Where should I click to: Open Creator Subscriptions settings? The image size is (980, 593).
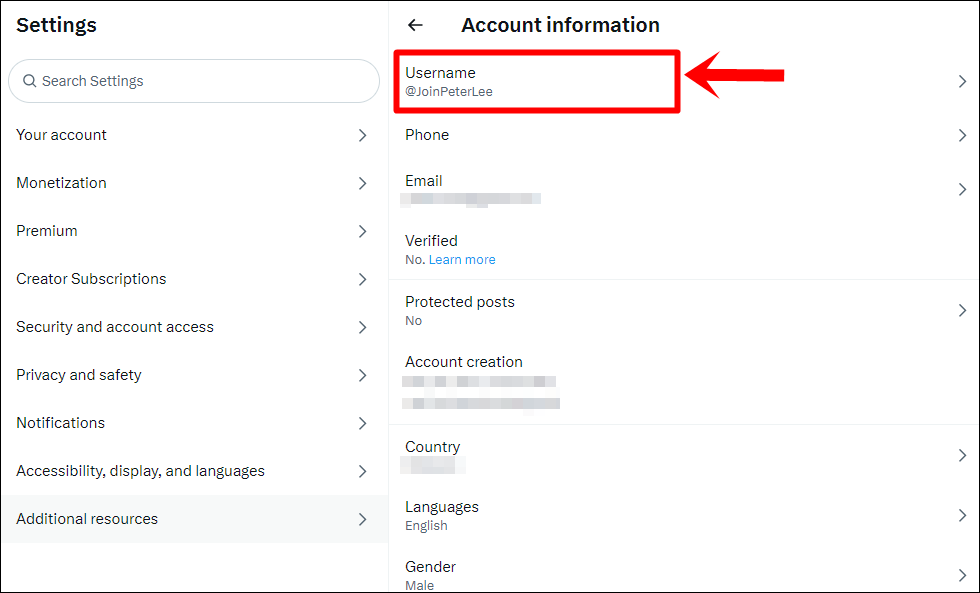(x=190, y=278)
